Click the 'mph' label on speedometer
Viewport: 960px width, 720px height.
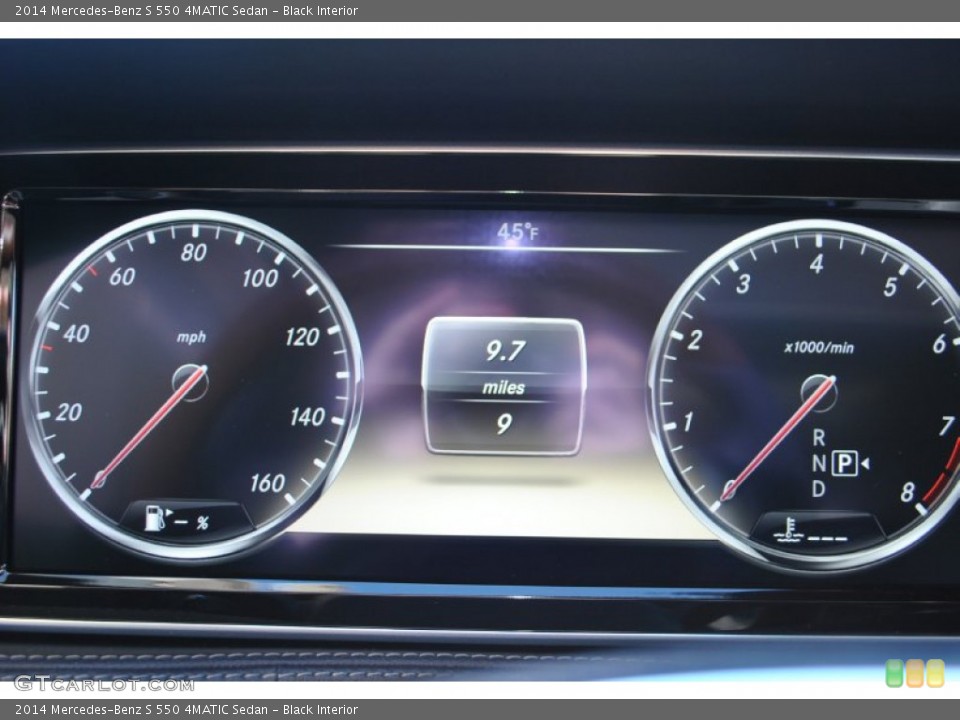pyautogui.click(x=191, y=337)
